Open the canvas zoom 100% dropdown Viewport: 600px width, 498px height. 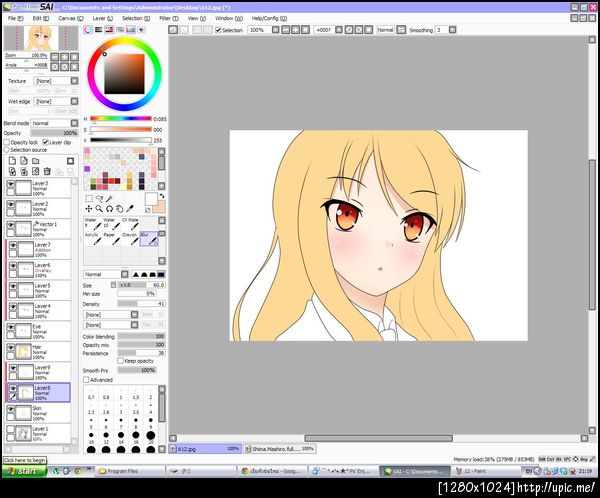tap(276, 29)
